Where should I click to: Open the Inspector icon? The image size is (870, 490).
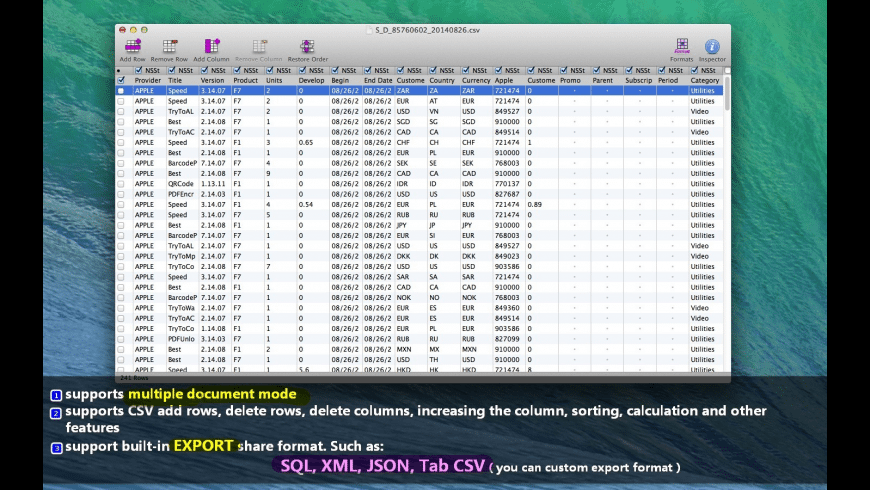712,47
